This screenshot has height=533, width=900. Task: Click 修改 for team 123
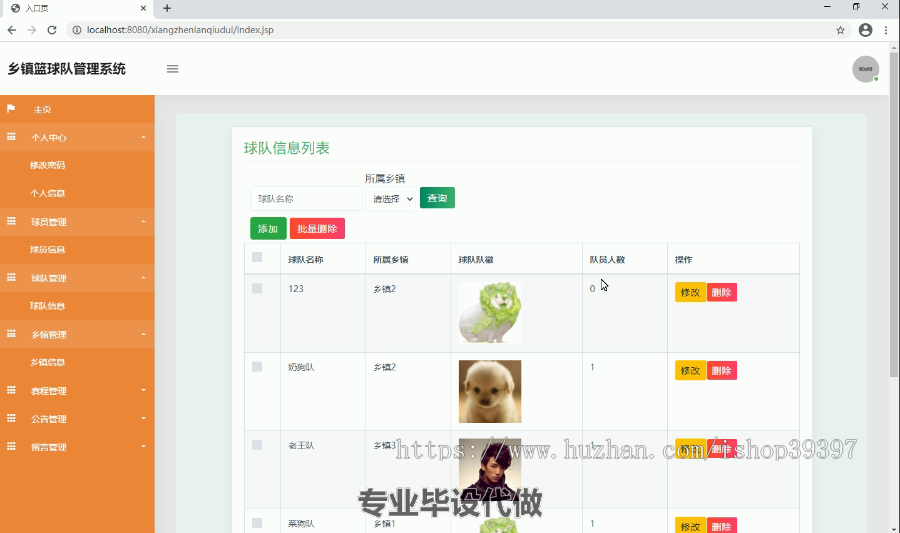[690, 292]
